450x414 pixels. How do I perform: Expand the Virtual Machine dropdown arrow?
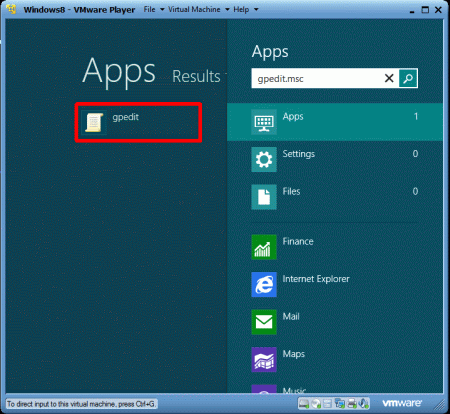click(x=227, y=9)
